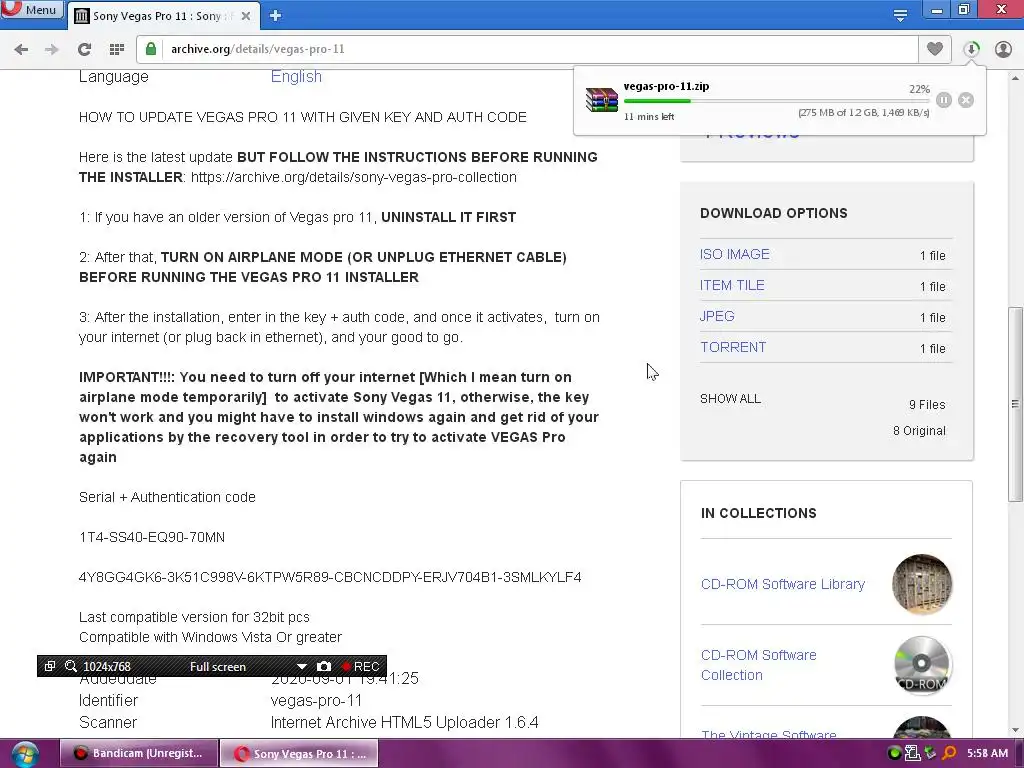The image size is (1024, 768).
Task: Focus the archive.org address bar
Action: (x=526, y=49)
